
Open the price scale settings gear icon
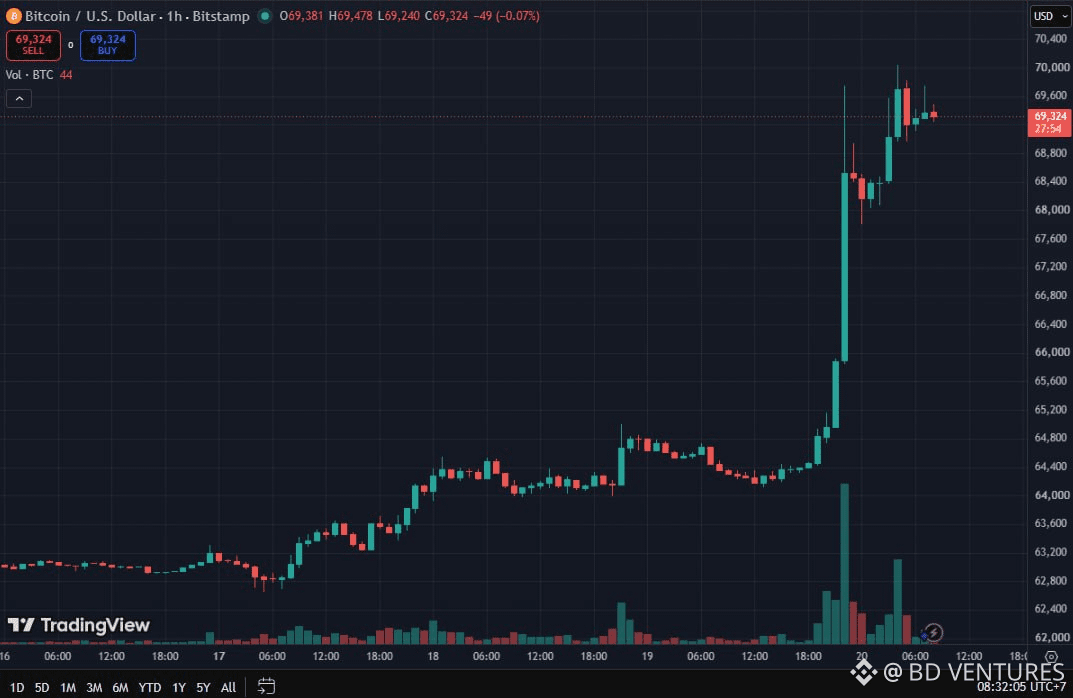point(1051,657)
